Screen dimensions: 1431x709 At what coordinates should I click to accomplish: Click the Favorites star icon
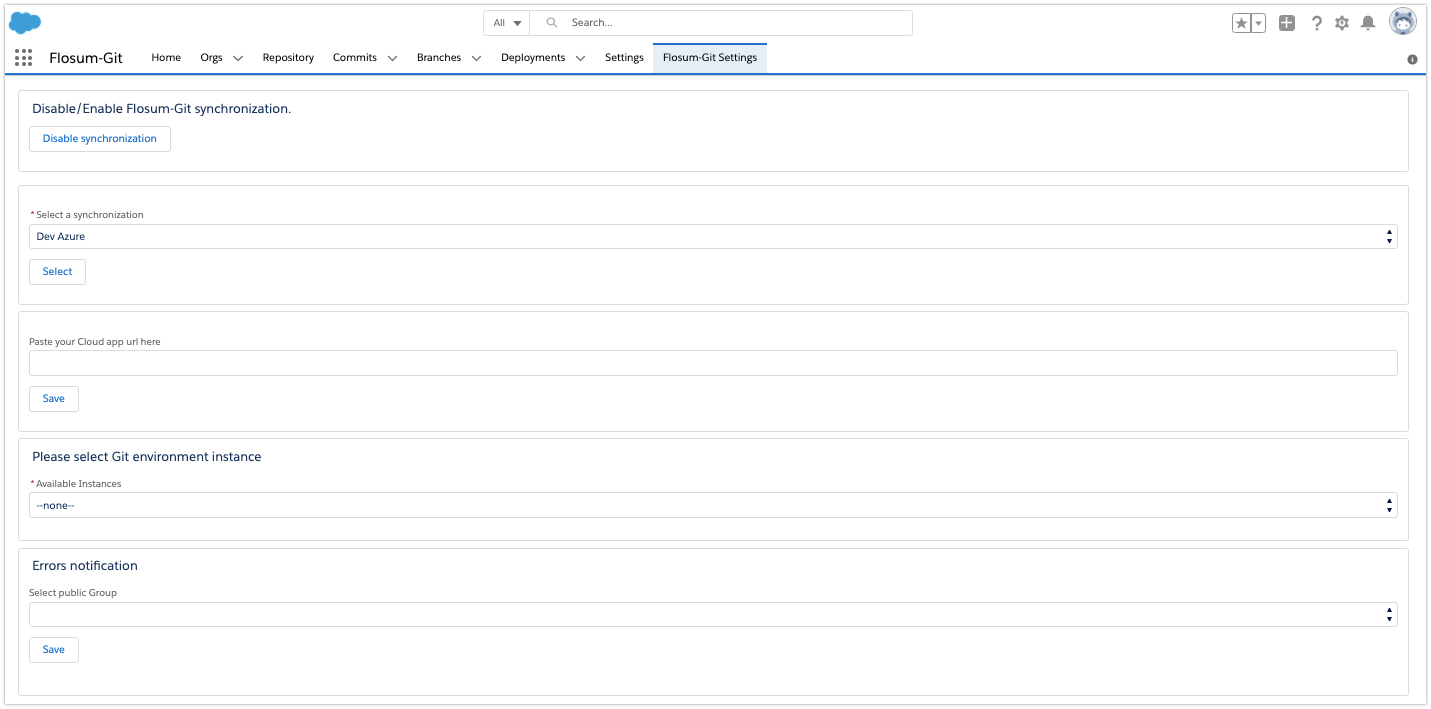(x=1241, y=23)
